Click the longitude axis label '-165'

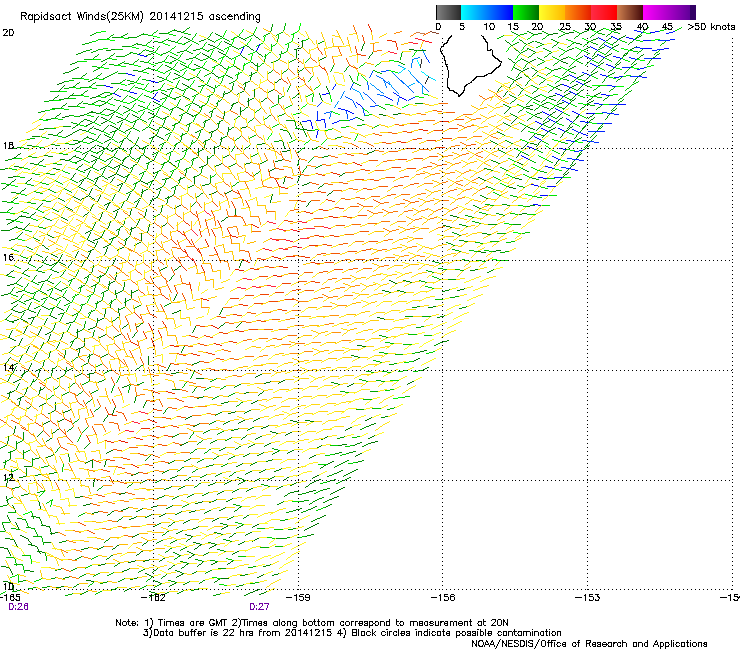(x=10, y=598)
